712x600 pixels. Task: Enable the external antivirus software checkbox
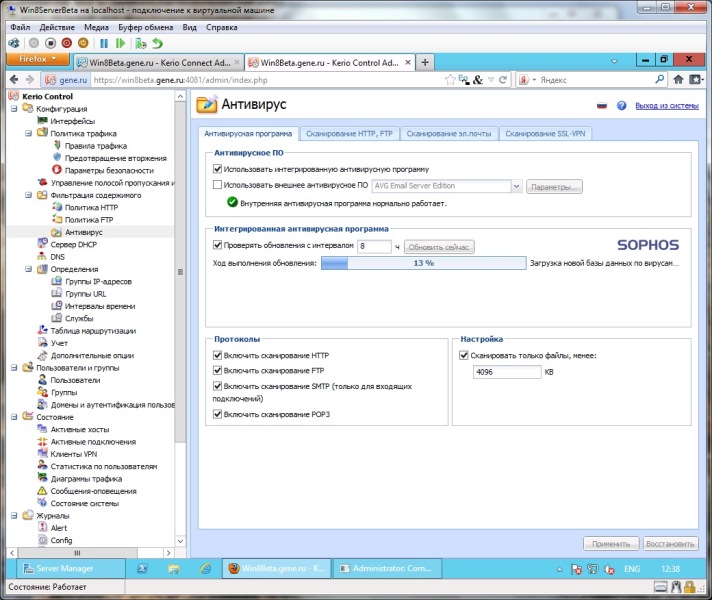218,186
